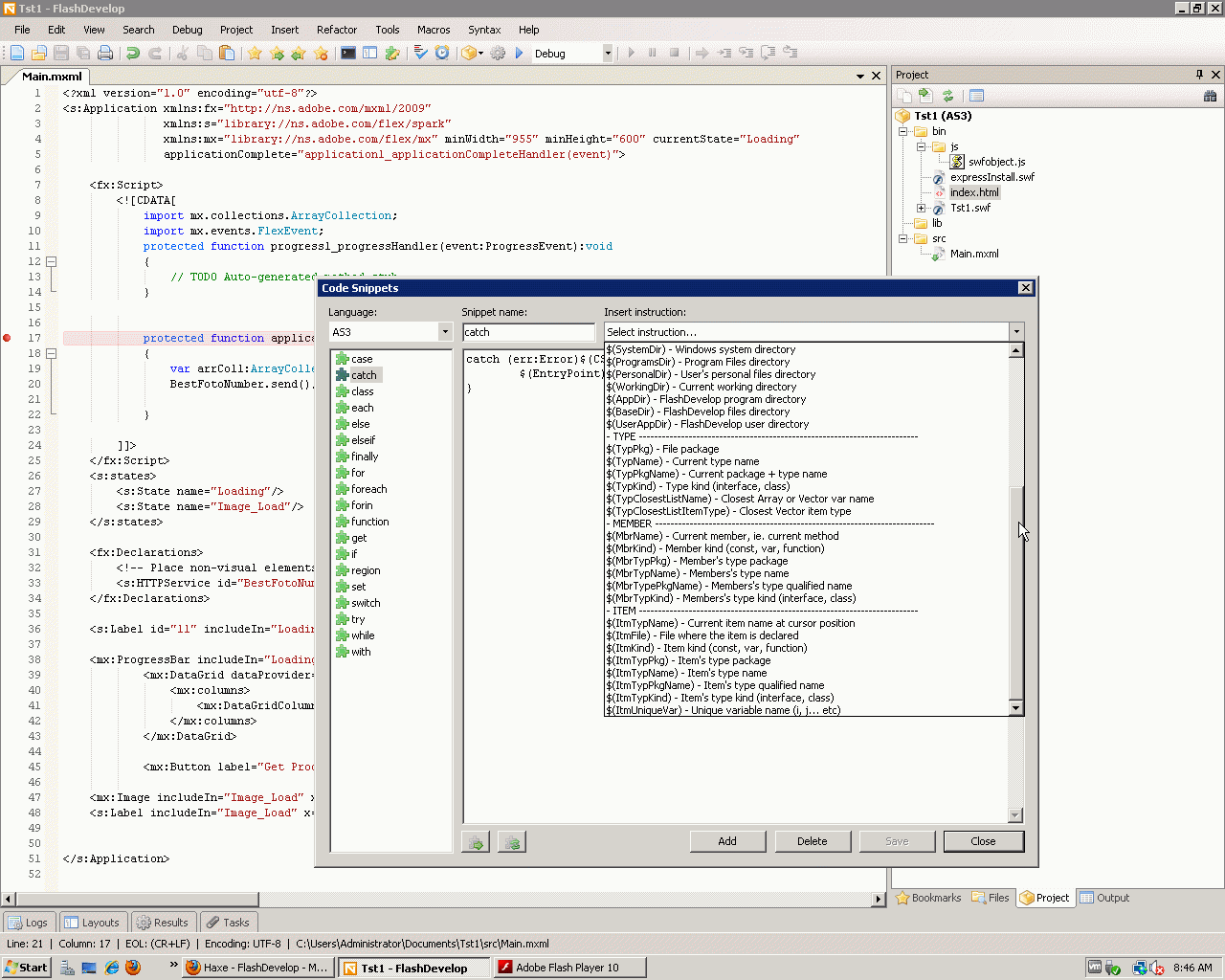Click the Print toolbar icon

click(x=105, y=54)
